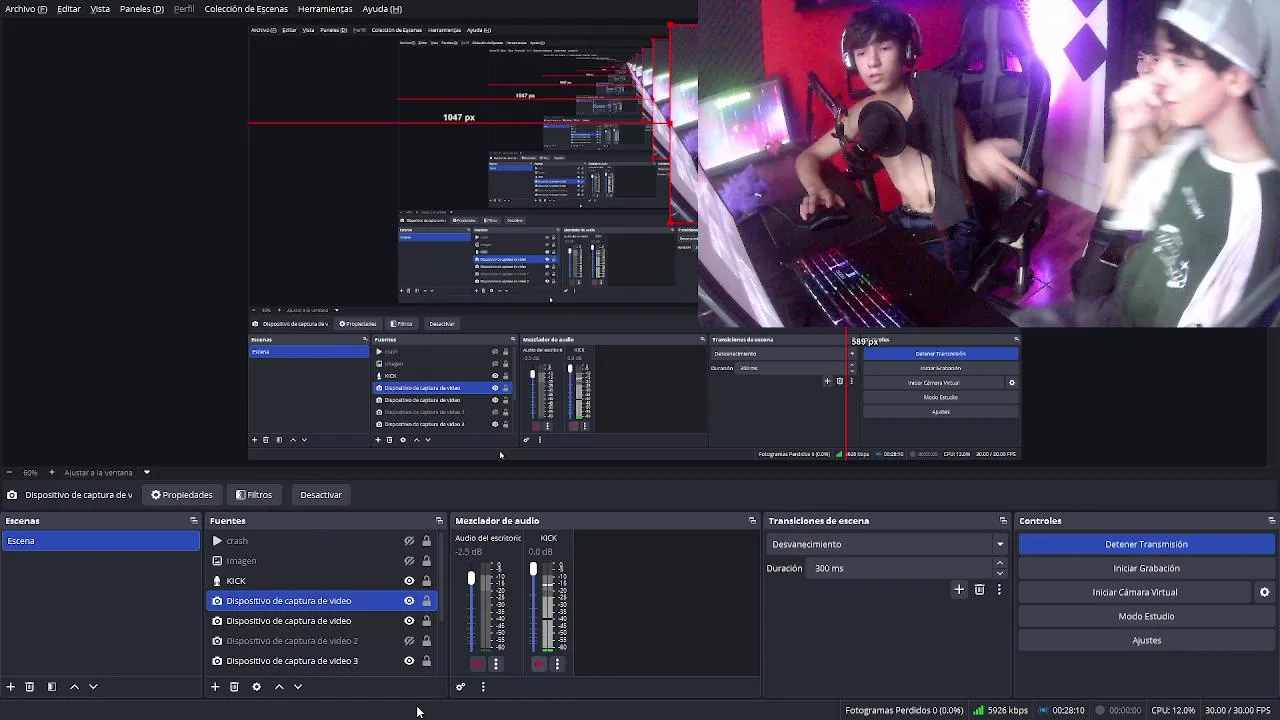1280x720 pixels.
Task: Open source properties gear in Fuentes toolbar
Action: click(x=256, y=687)
